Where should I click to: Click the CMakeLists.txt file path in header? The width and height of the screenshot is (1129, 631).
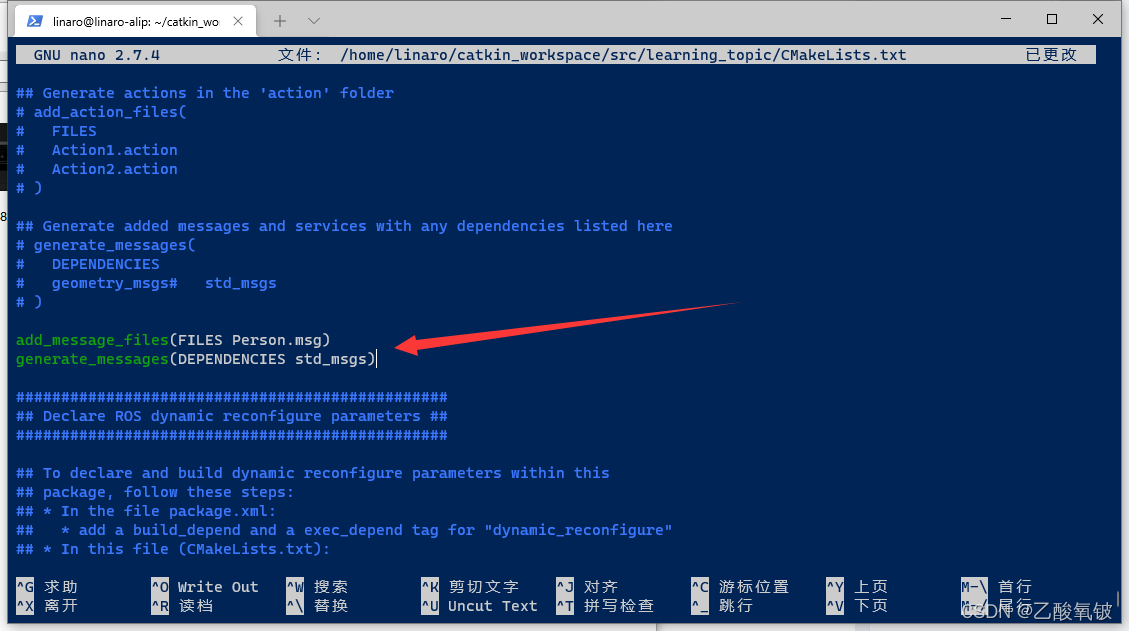pos(623,55)
